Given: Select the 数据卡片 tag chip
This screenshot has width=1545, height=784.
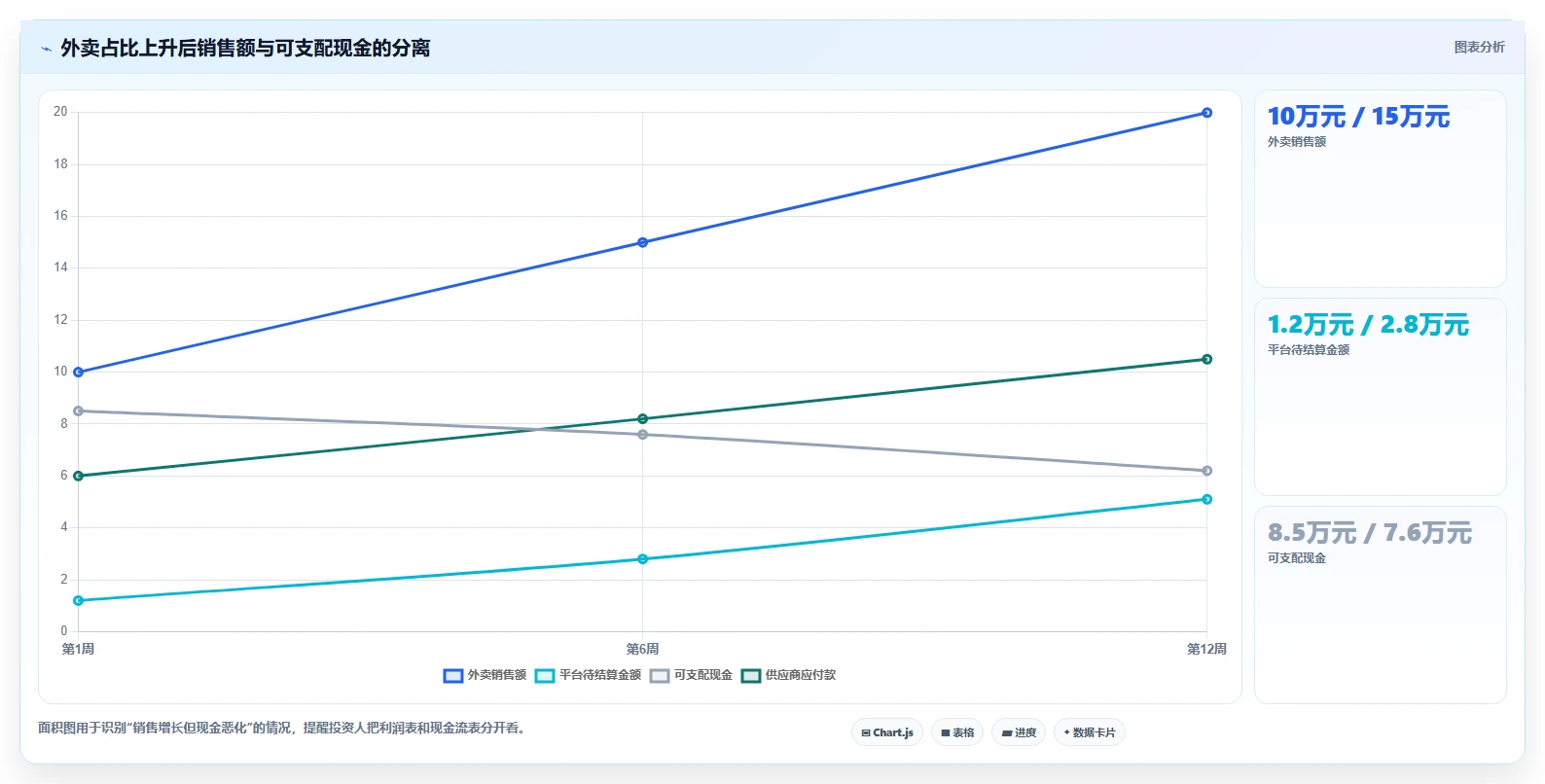Looking at the screenshot, I should tap(1090, 732).
